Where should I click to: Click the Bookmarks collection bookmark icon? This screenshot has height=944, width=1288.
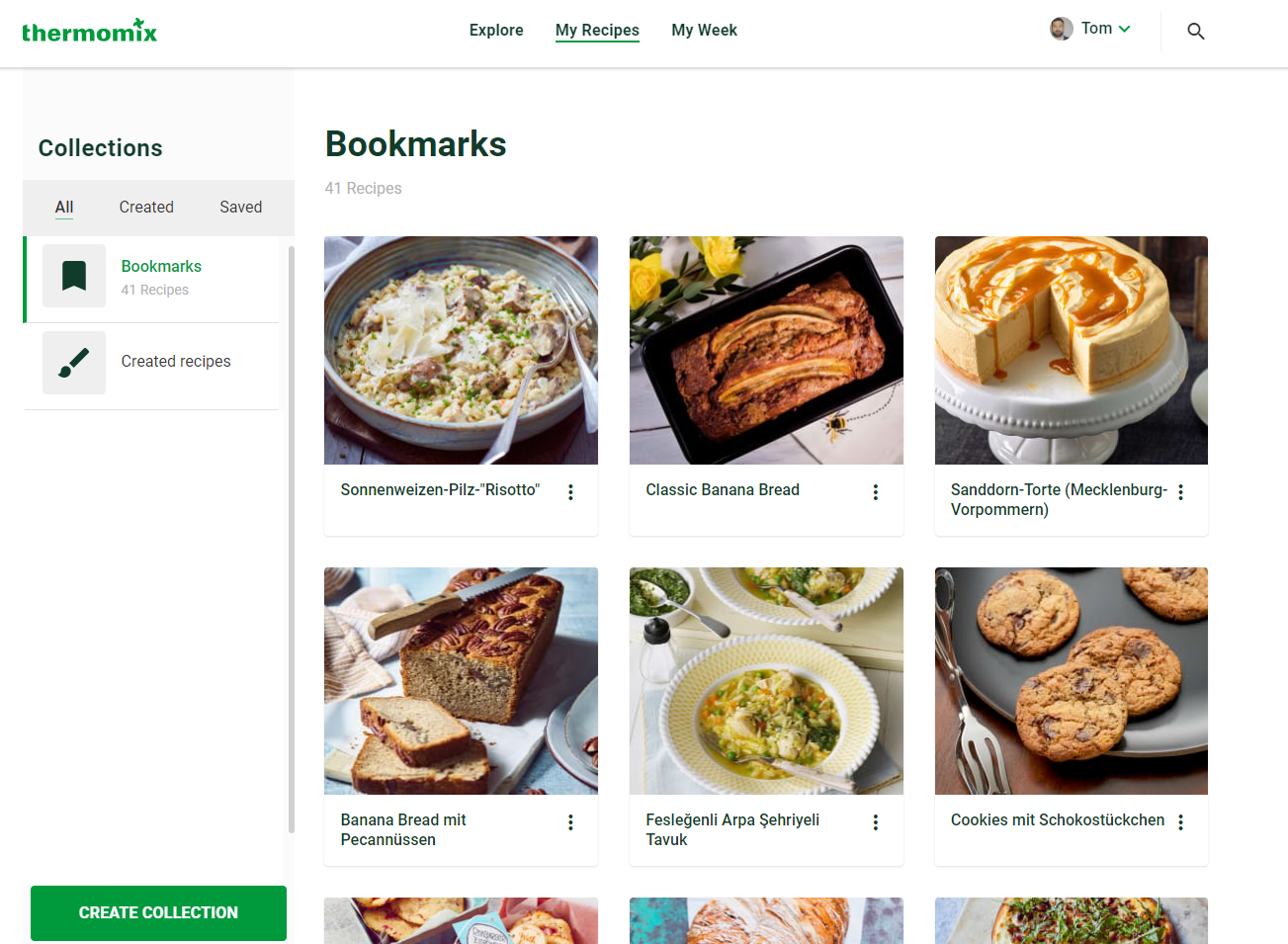point(74,276)
